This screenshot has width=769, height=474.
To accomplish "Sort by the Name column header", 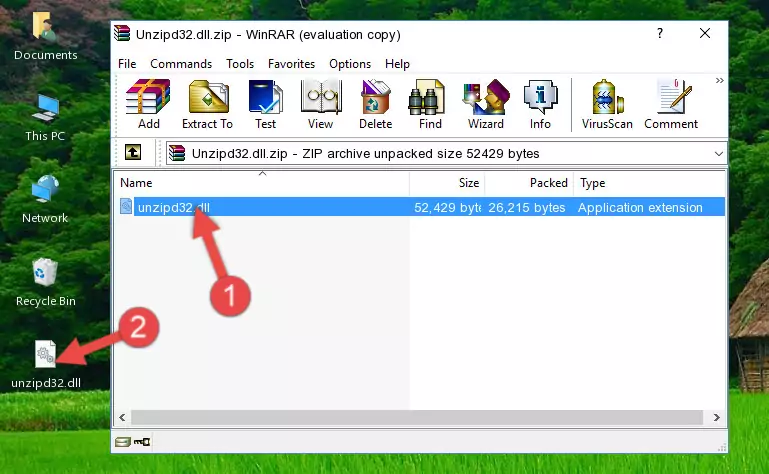I will pyautogui.click(x=262, y=183).
